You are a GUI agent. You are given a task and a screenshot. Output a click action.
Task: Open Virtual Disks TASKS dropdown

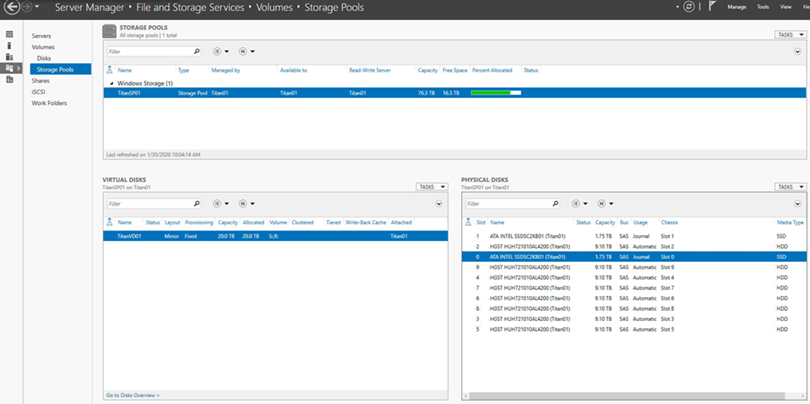click(x=432, y=187)
